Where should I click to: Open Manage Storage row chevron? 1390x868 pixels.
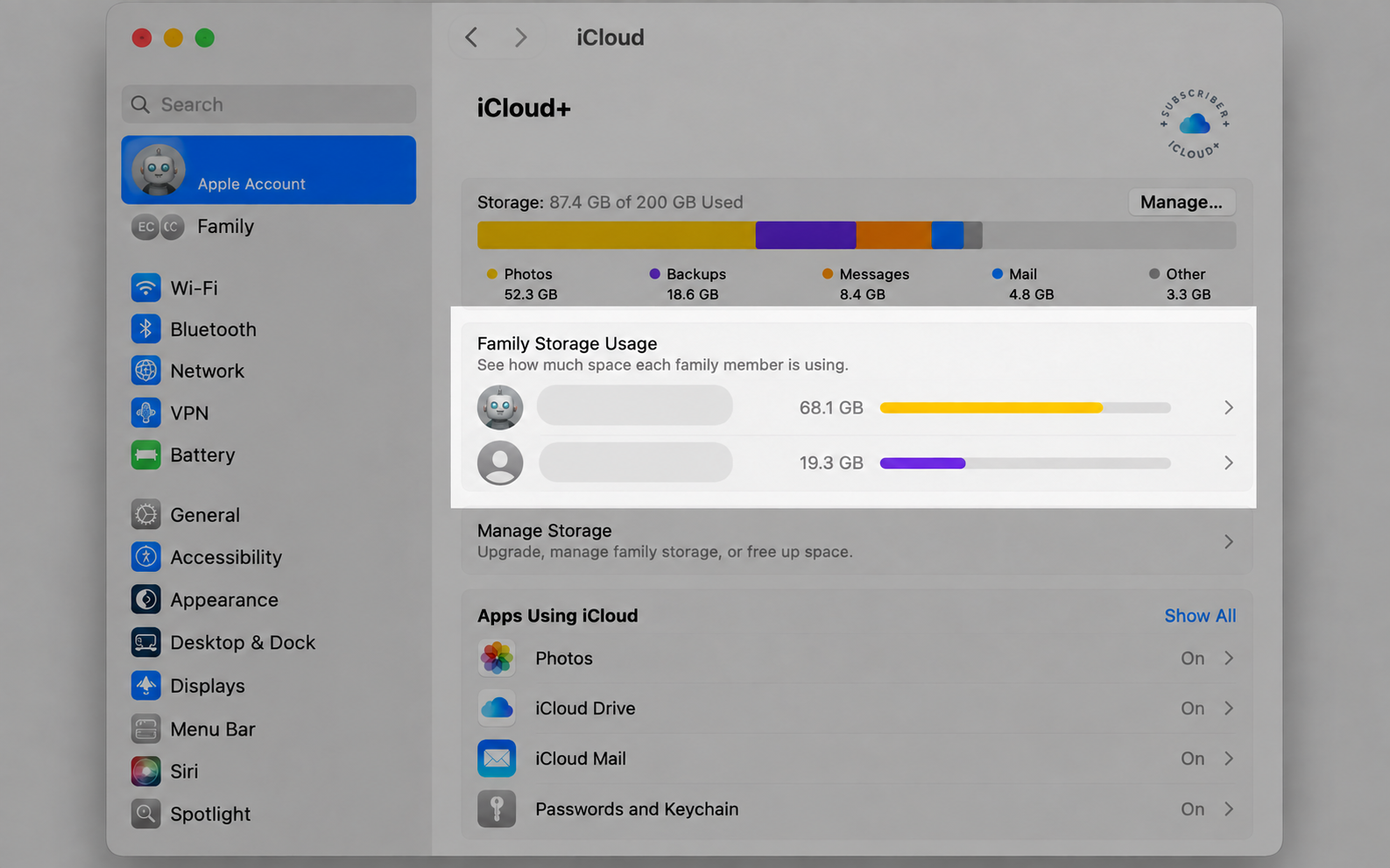(x=1229, y=541)
